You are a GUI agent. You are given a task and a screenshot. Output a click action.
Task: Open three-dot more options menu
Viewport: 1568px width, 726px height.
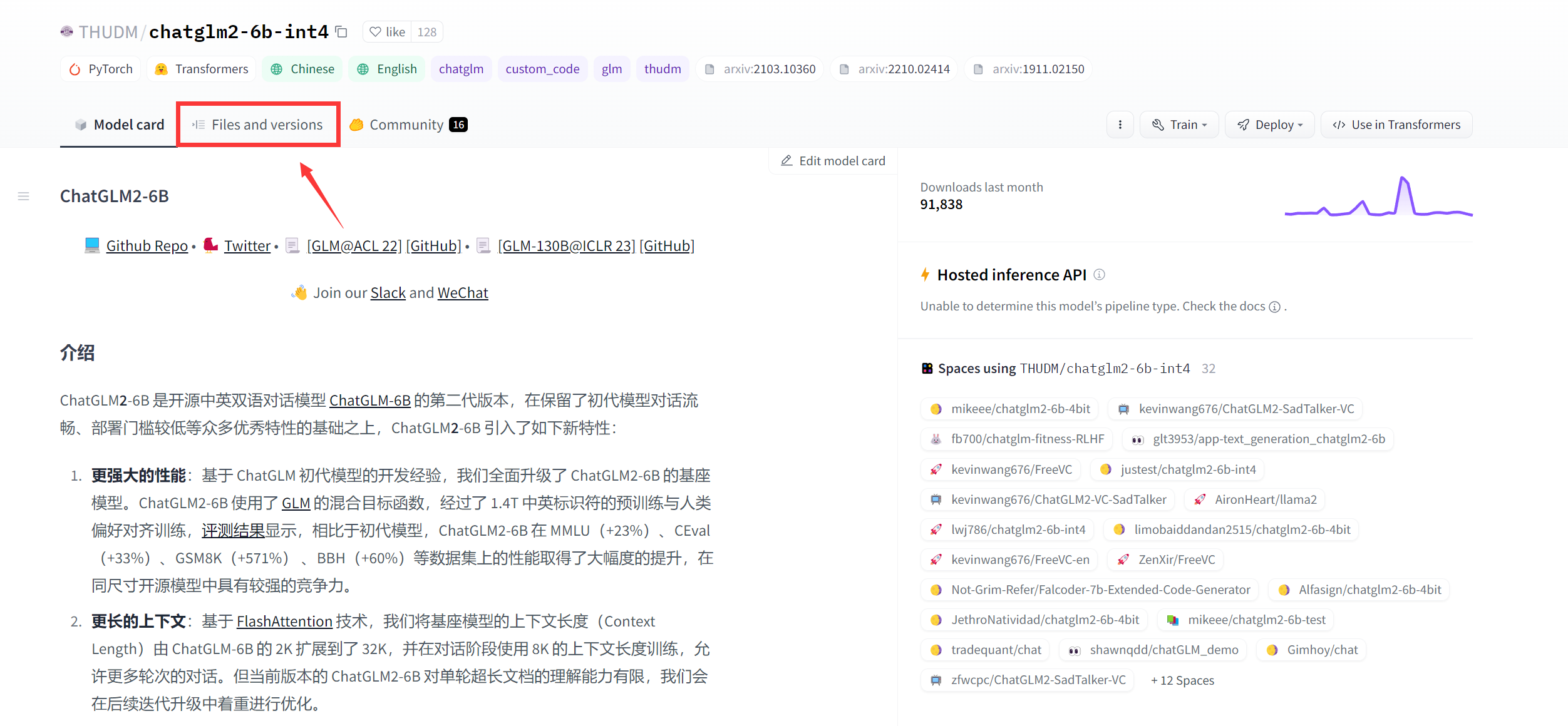1120,125
